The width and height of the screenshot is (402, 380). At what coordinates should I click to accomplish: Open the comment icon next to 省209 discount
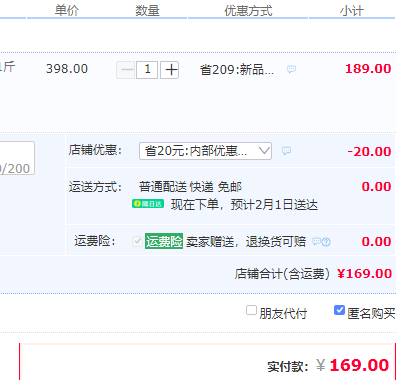coord(291,69)
